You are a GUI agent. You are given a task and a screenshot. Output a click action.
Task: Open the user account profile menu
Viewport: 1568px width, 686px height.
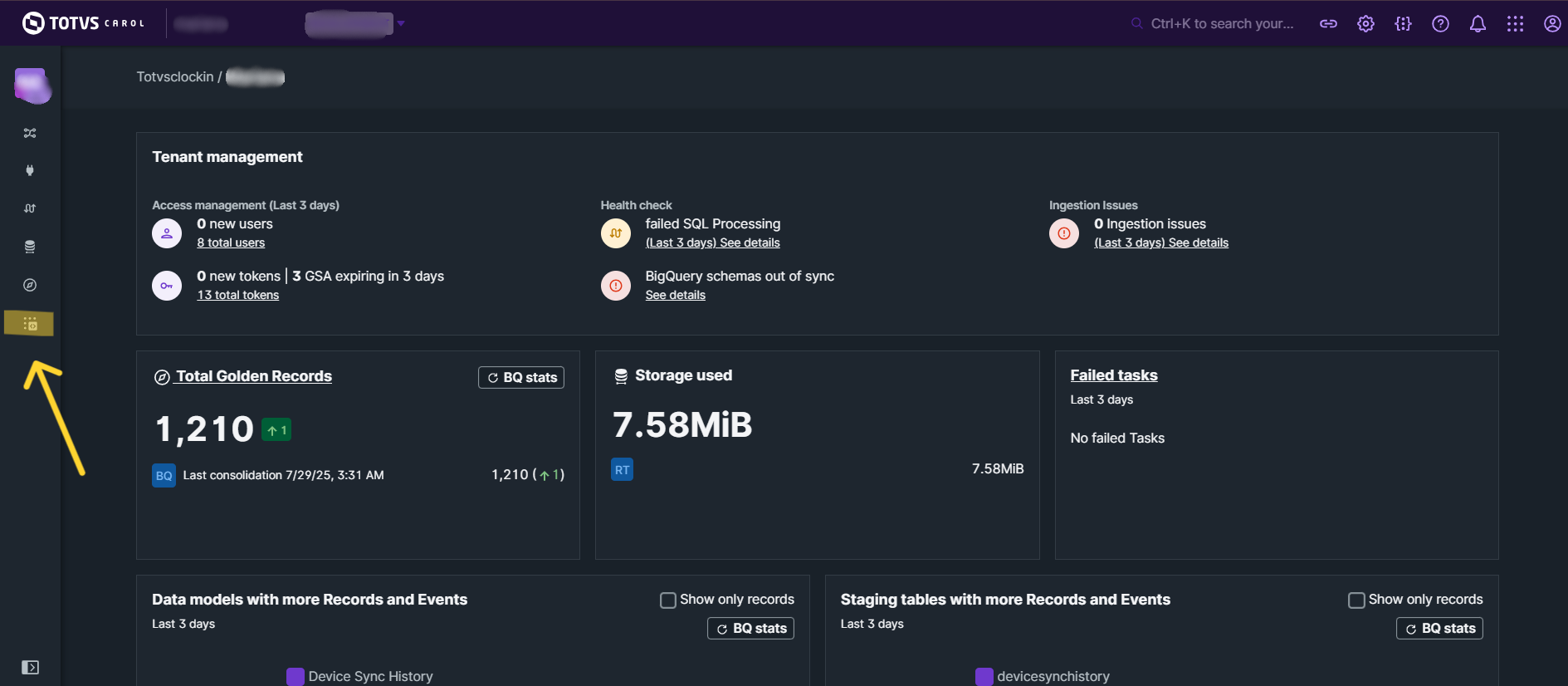(1552, 24)
